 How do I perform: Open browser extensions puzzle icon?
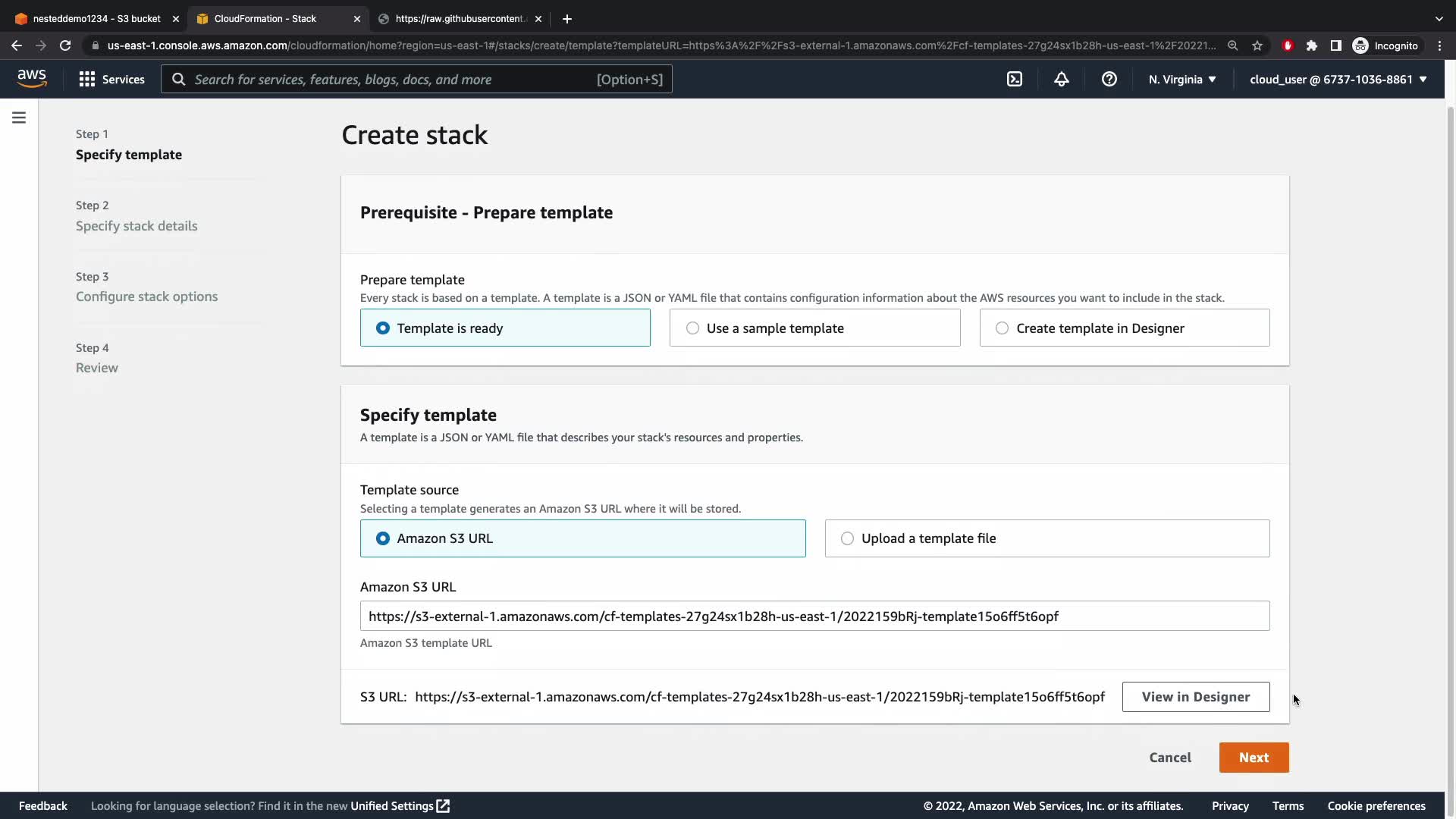[x=1312, y=45]
